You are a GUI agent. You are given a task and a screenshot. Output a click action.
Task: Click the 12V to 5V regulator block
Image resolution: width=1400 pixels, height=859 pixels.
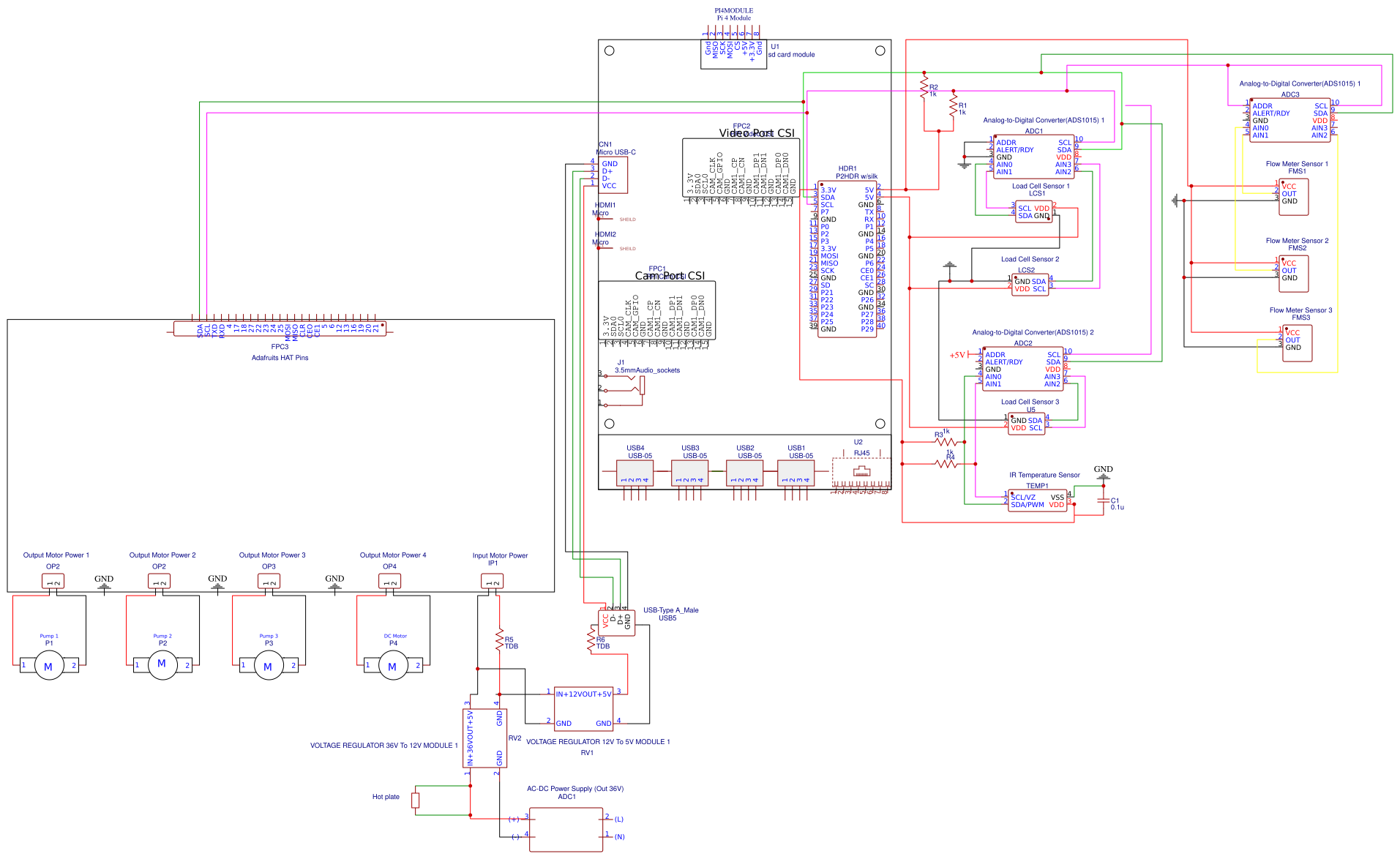tap(583, 708)
